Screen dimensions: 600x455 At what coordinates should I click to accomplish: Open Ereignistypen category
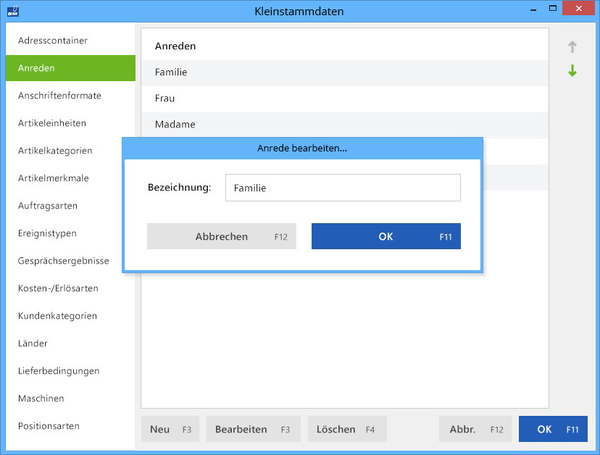[64, 233]
